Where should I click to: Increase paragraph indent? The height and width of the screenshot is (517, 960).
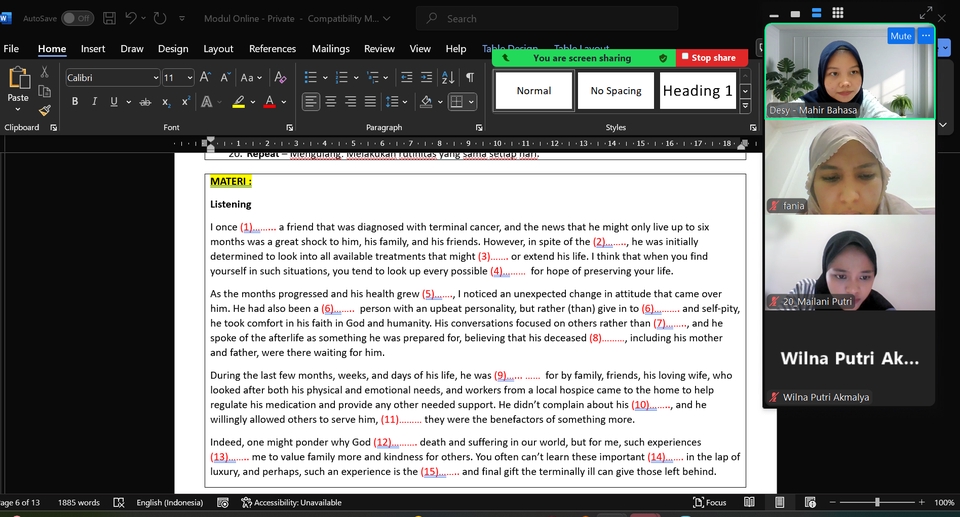pyautogui.click(x=426, y=78)
